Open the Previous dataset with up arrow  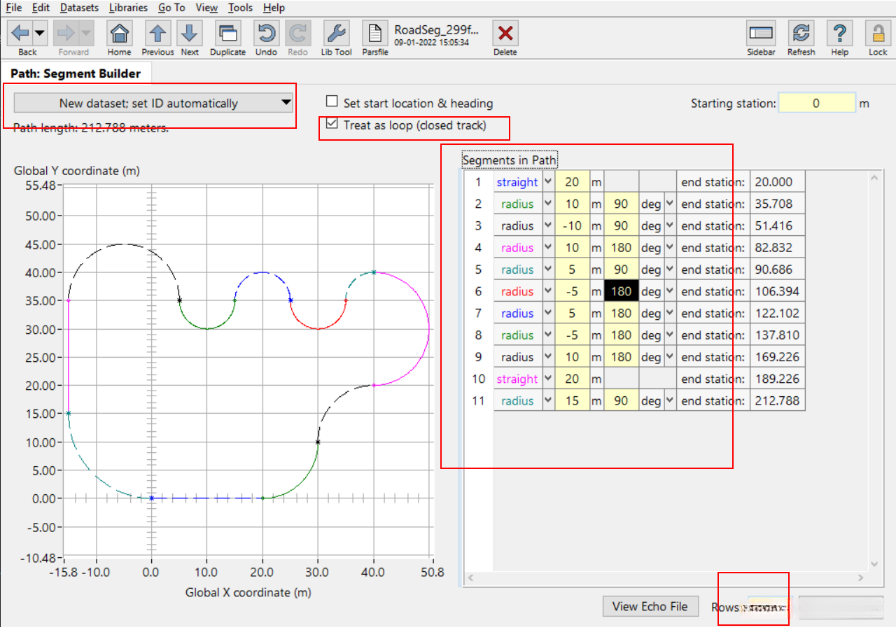click(157, 34)
